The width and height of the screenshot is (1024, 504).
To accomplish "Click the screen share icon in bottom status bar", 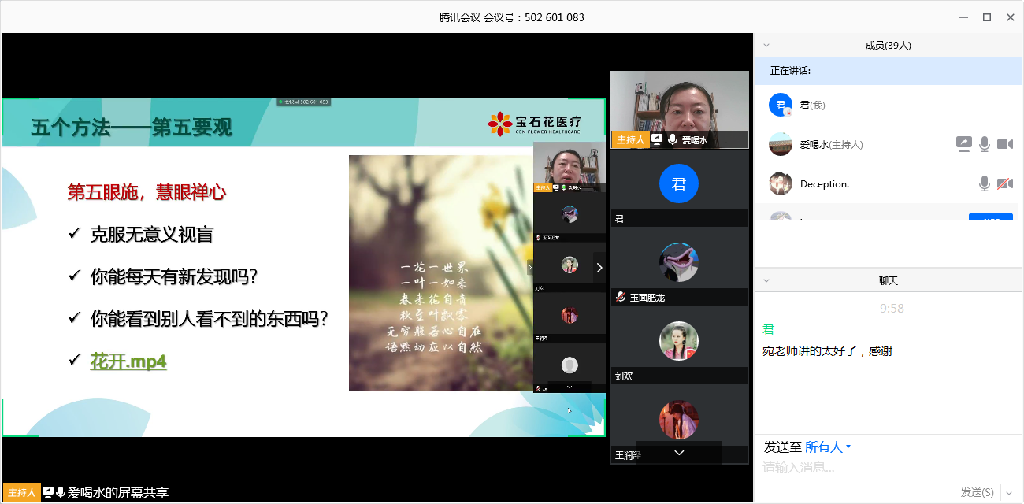I will tap(48, 492).
